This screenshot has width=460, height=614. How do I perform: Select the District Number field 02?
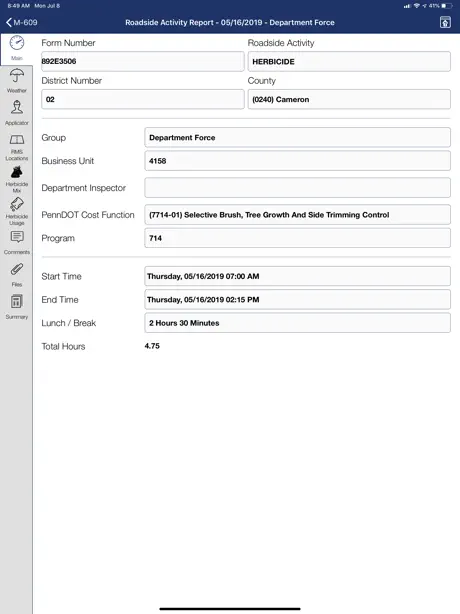click(143, 99)
